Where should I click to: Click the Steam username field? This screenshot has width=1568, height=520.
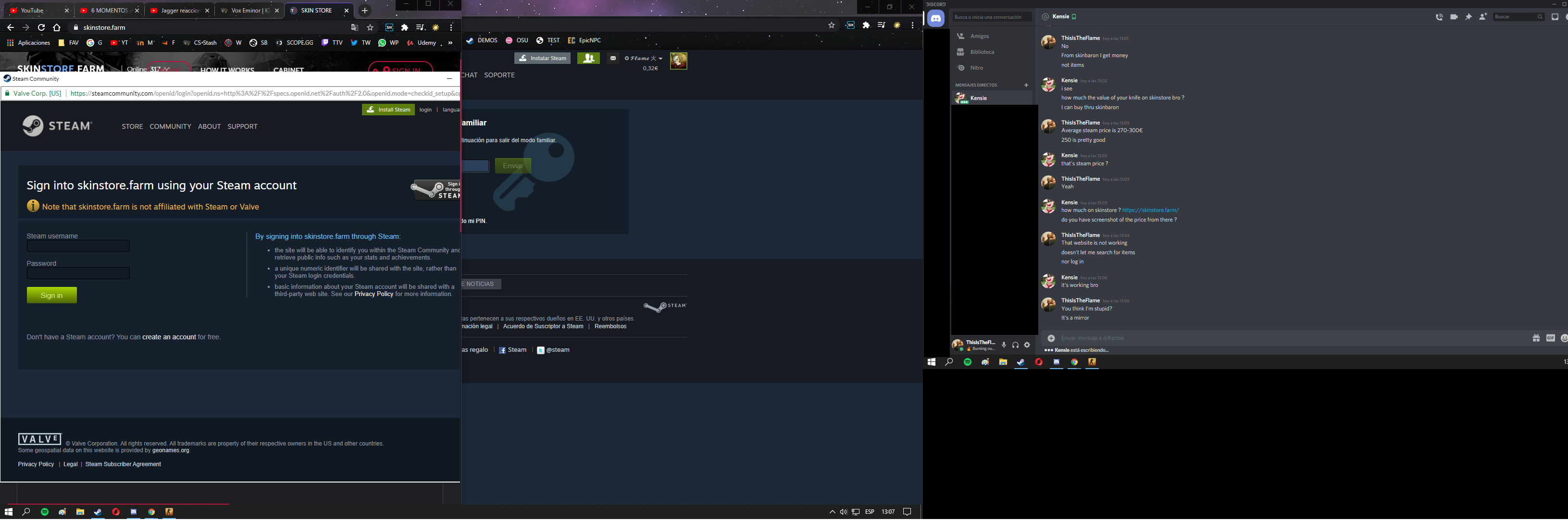78,246
